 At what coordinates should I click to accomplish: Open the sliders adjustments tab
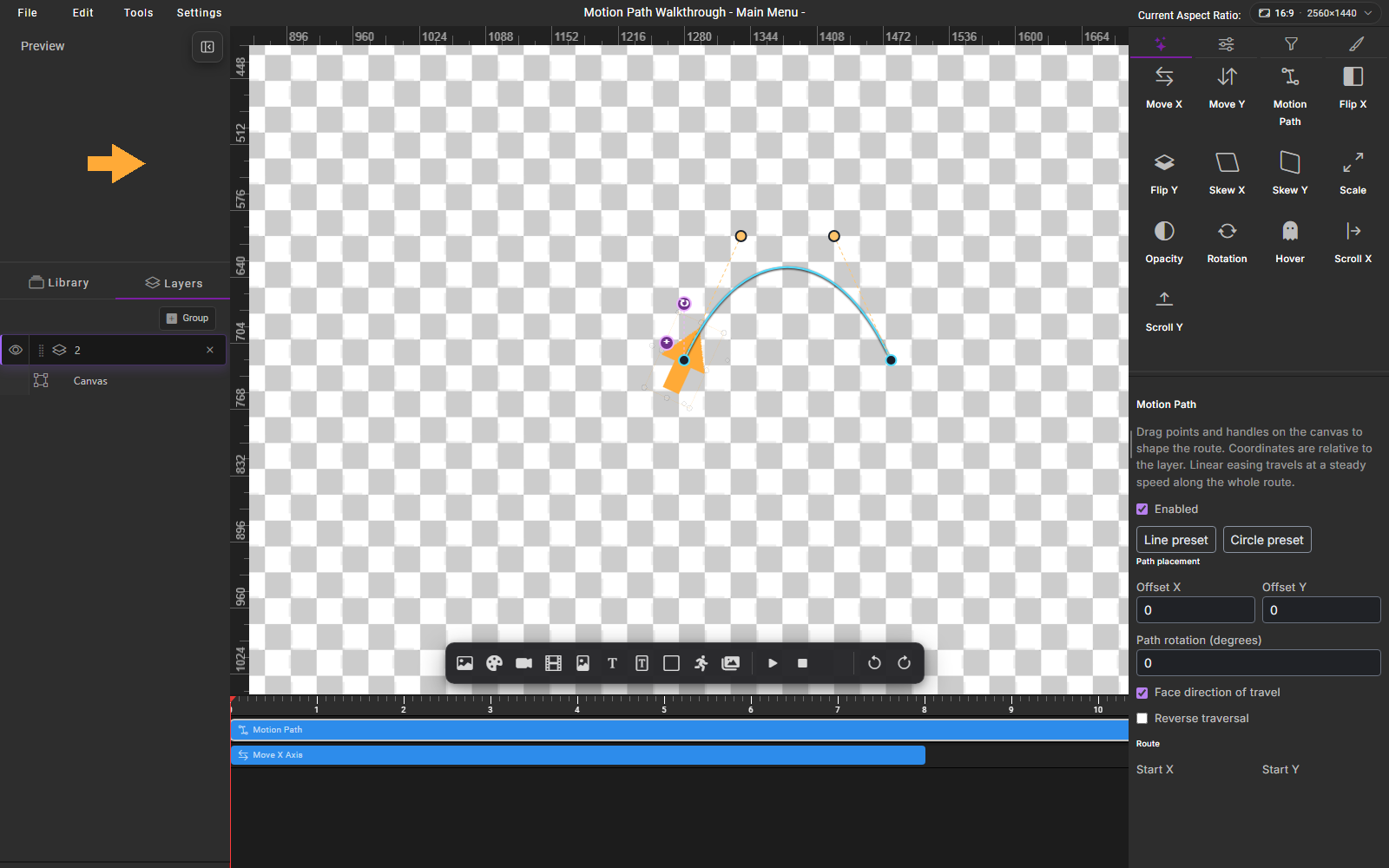[x=1226, y=43]
